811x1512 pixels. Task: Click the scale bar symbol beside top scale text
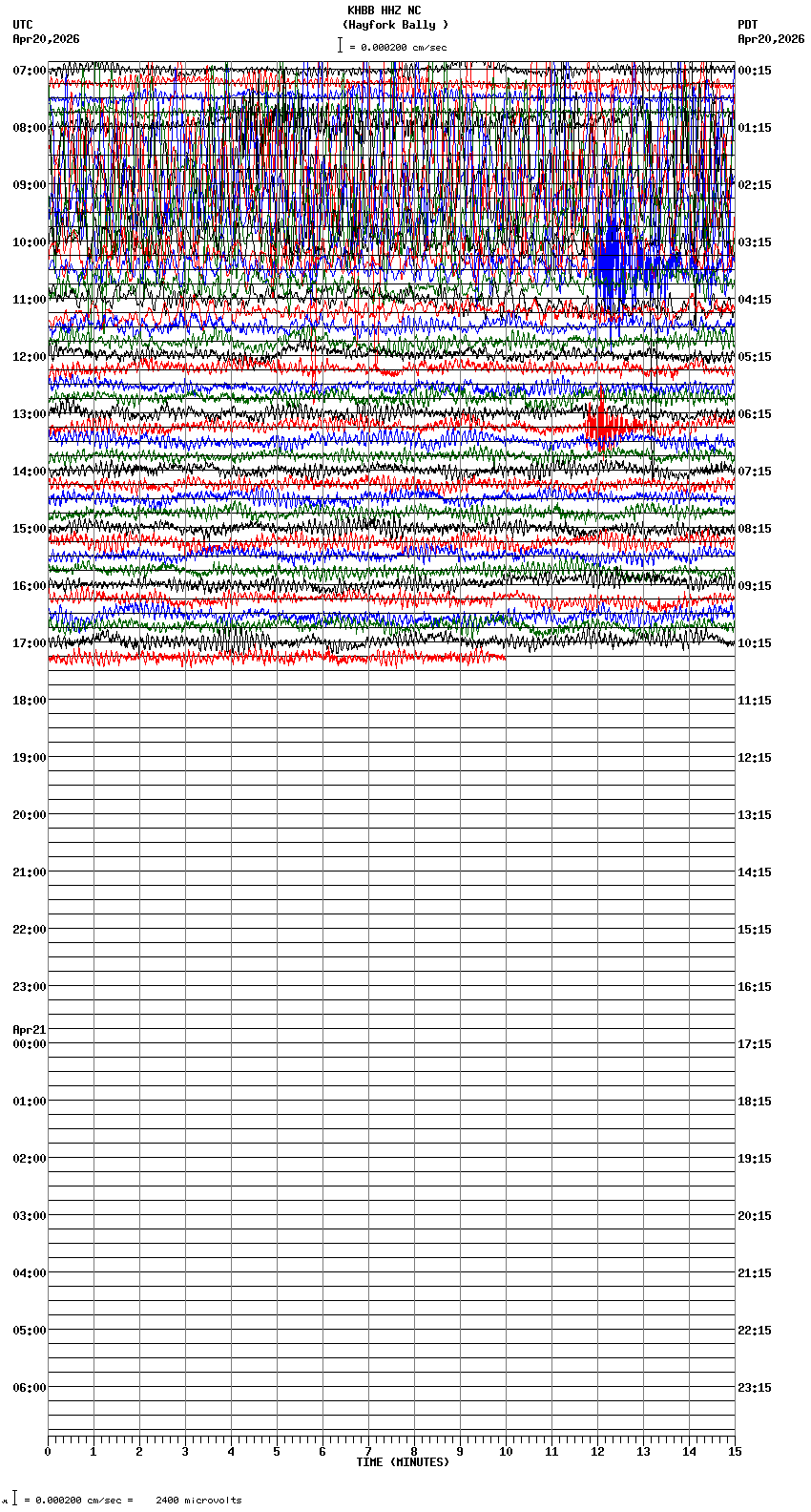coord(340,45)
